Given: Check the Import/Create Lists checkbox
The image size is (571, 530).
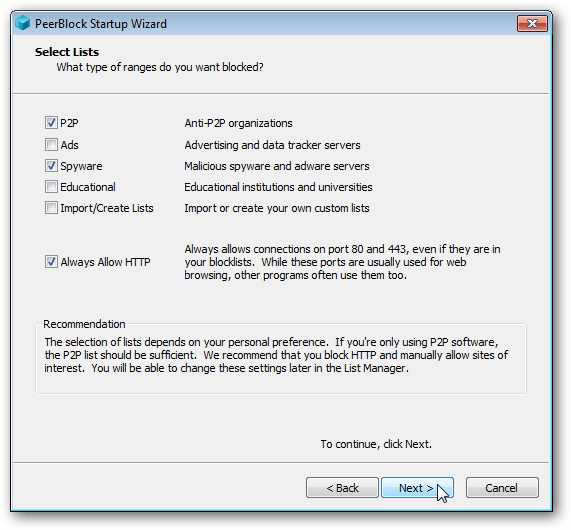Looking at the screenshot, I should pos(51,208).
